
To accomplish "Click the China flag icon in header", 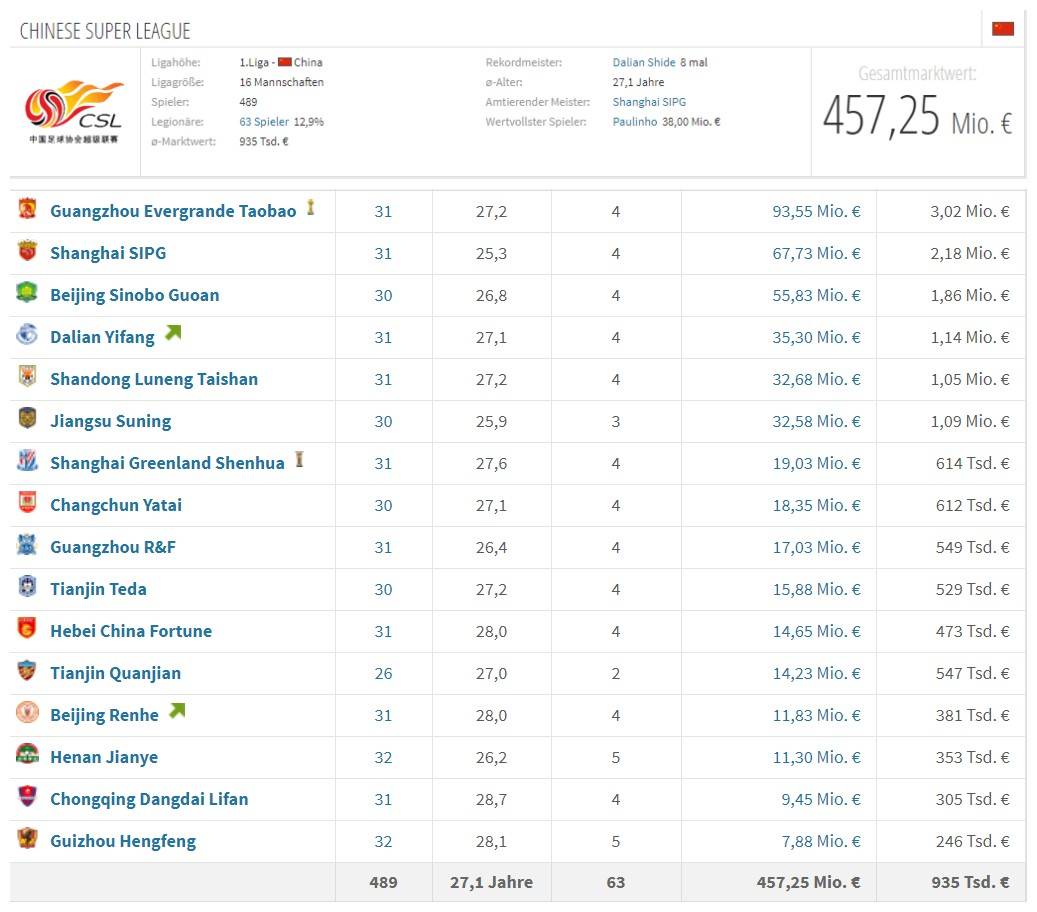I will tap(1003, 29).
